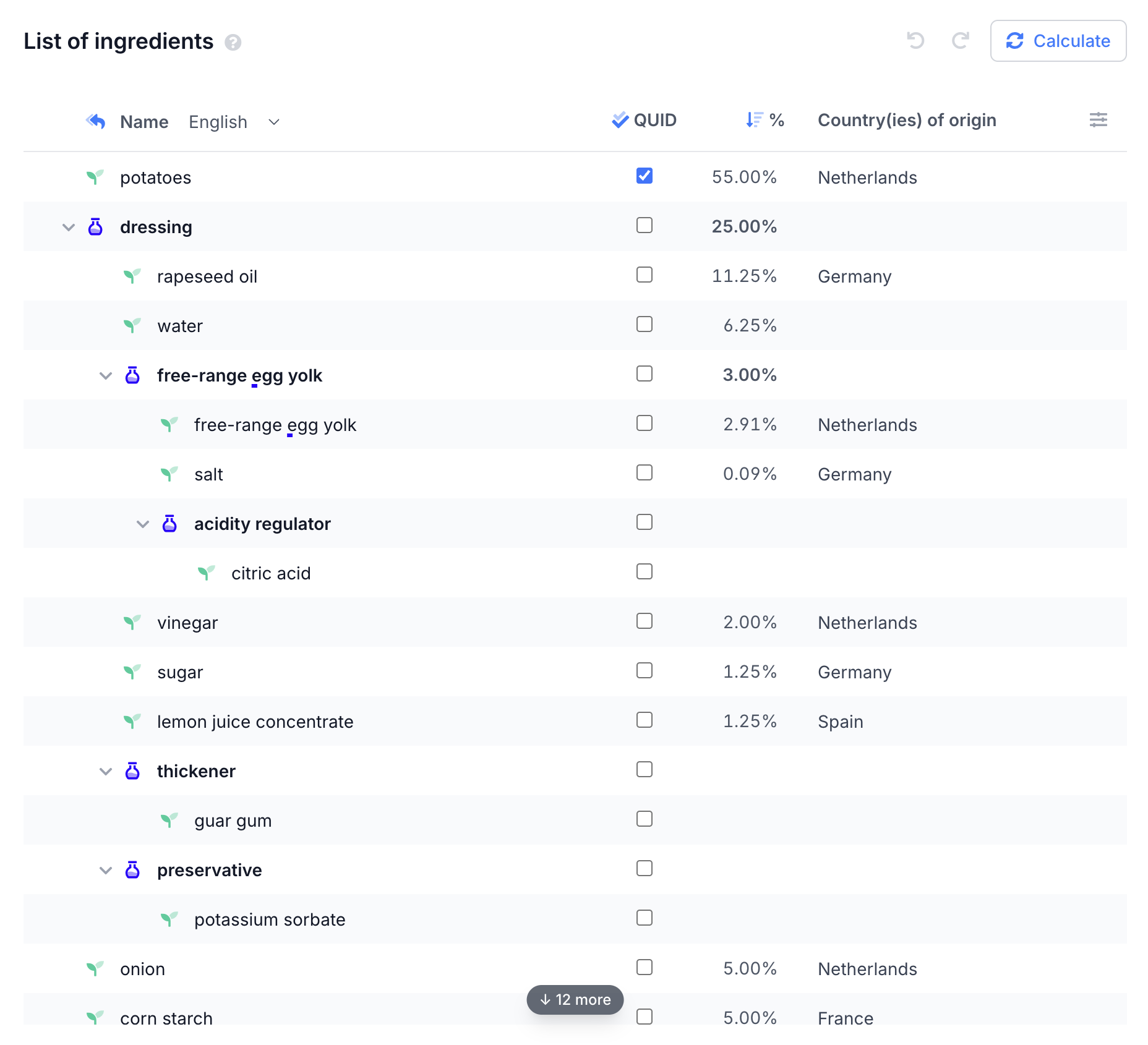This screenshot has width=1148, height=1045.
Task: Click the redo arrow icon
Action: (960, 41)
